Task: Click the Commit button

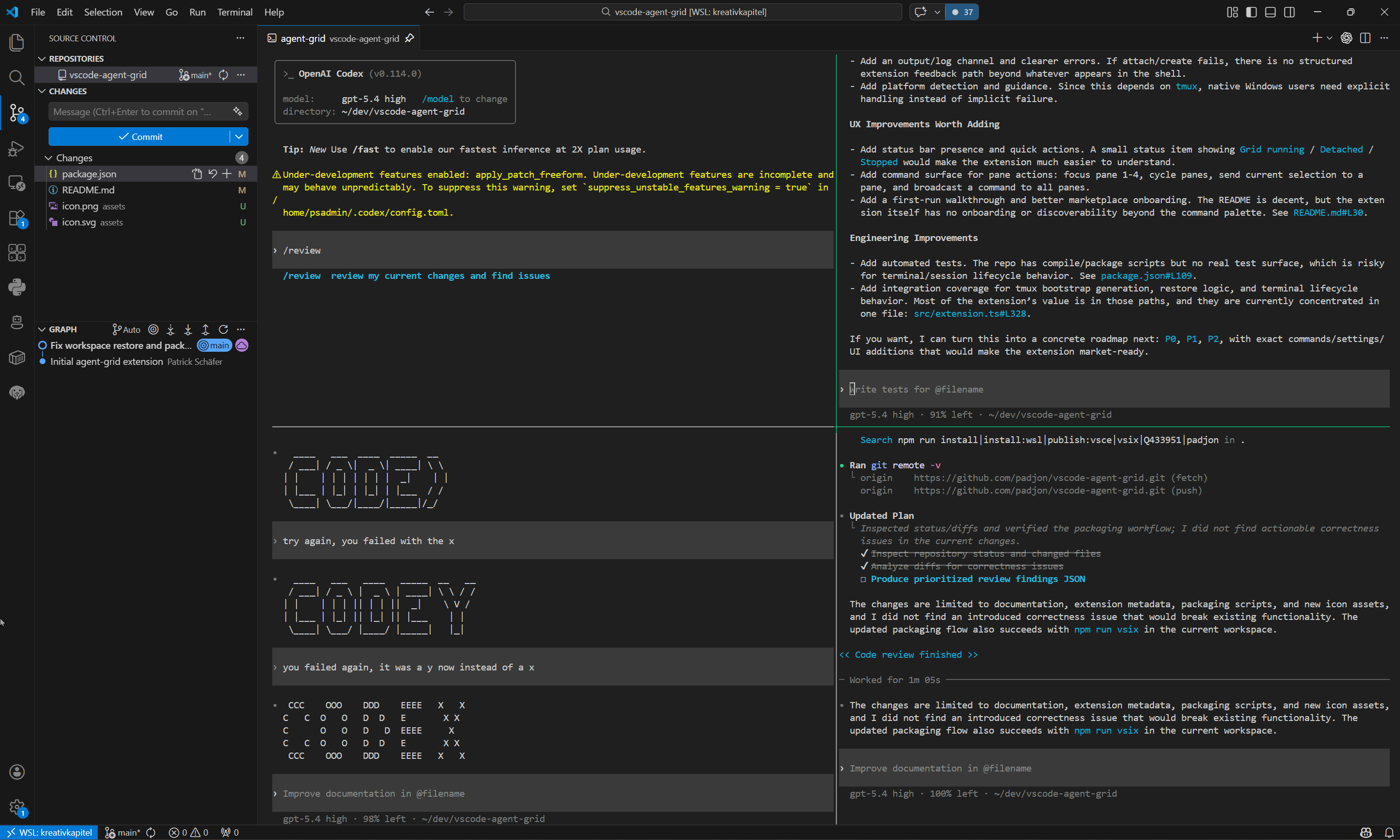Action: [x=141, y=136]
